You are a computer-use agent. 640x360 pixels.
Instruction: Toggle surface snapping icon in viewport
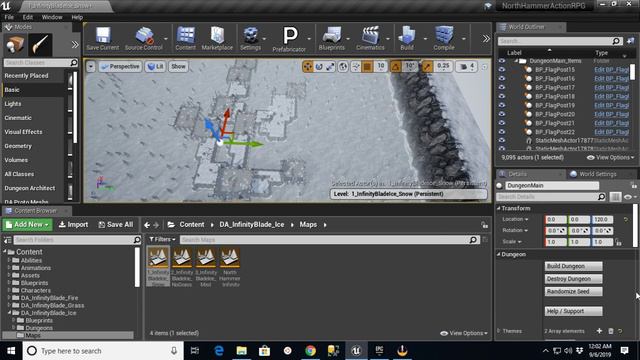(356, 66)
